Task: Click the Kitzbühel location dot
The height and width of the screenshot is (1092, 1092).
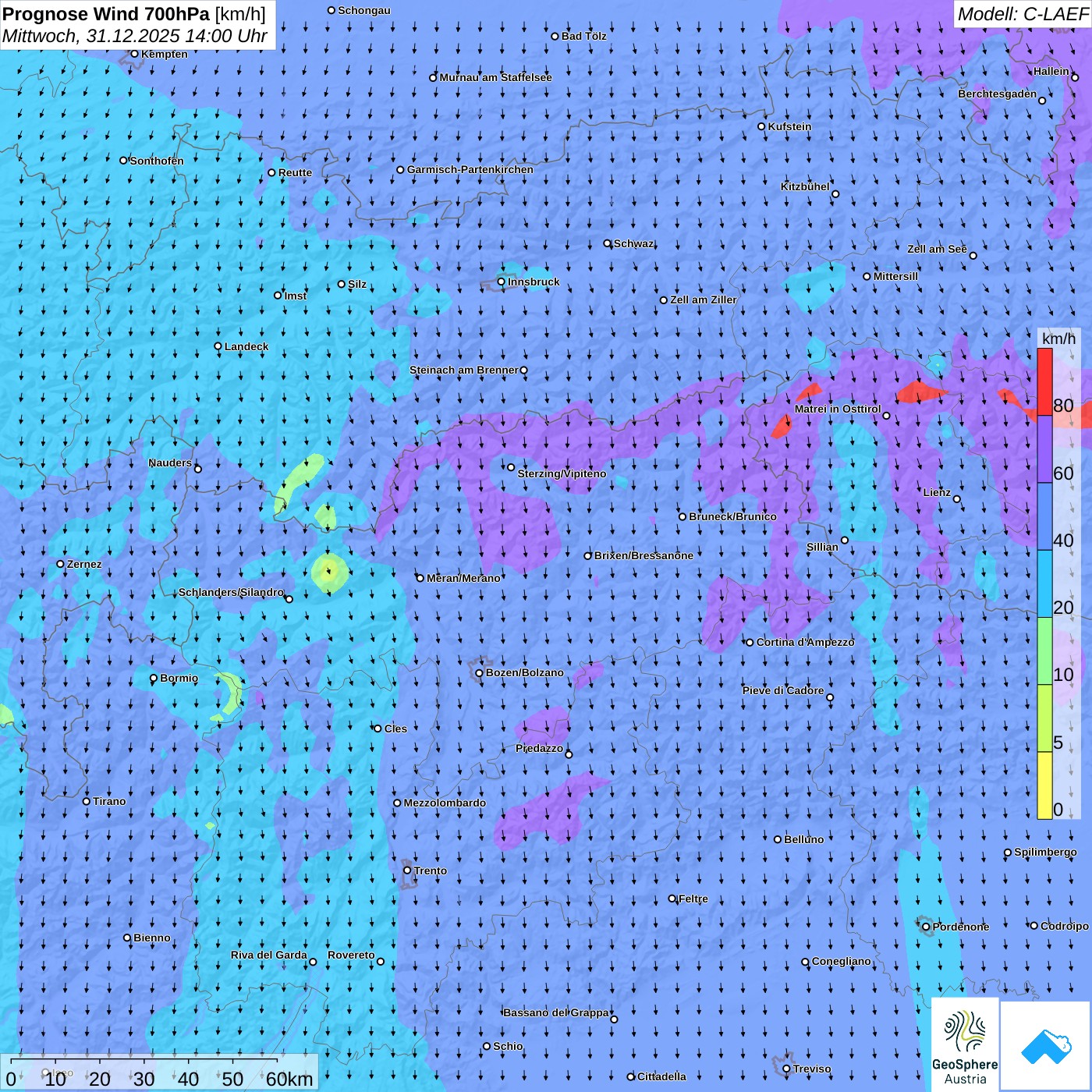Action: coord(835,194)
